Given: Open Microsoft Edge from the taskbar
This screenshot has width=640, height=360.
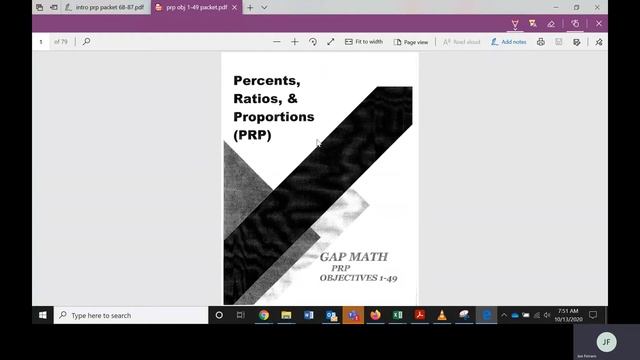Looking at the screenshot, I should 486,315.
